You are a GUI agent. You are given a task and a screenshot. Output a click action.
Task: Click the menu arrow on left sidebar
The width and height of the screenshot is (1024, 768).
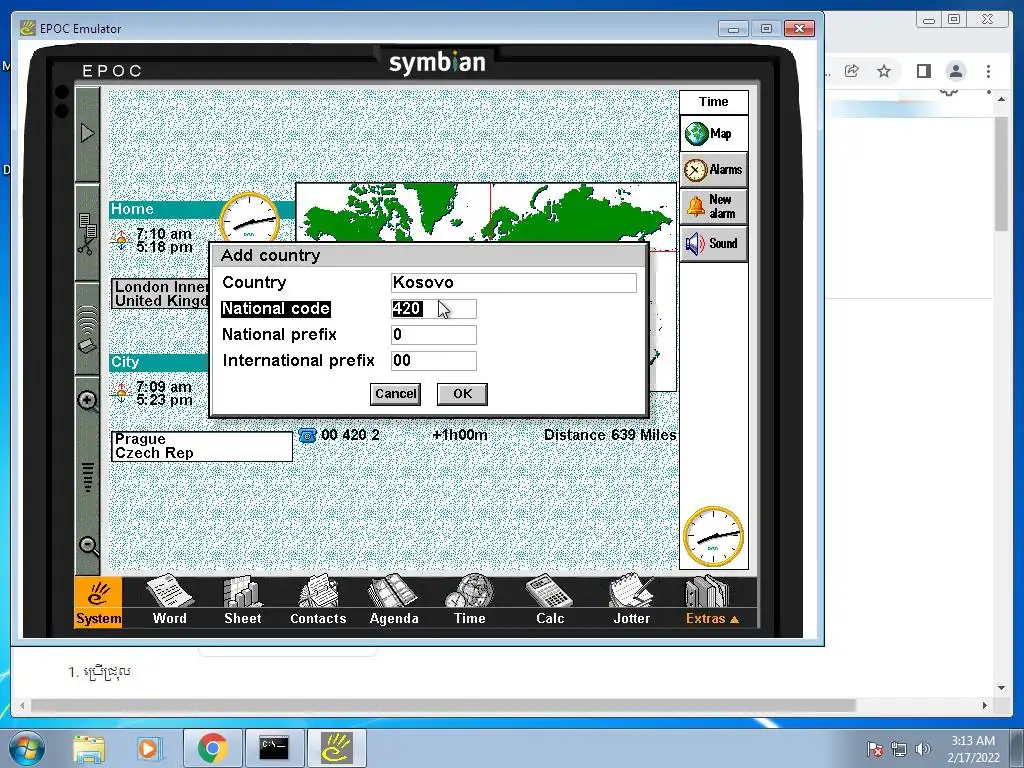pyautogui.click(x=88, y=134)
